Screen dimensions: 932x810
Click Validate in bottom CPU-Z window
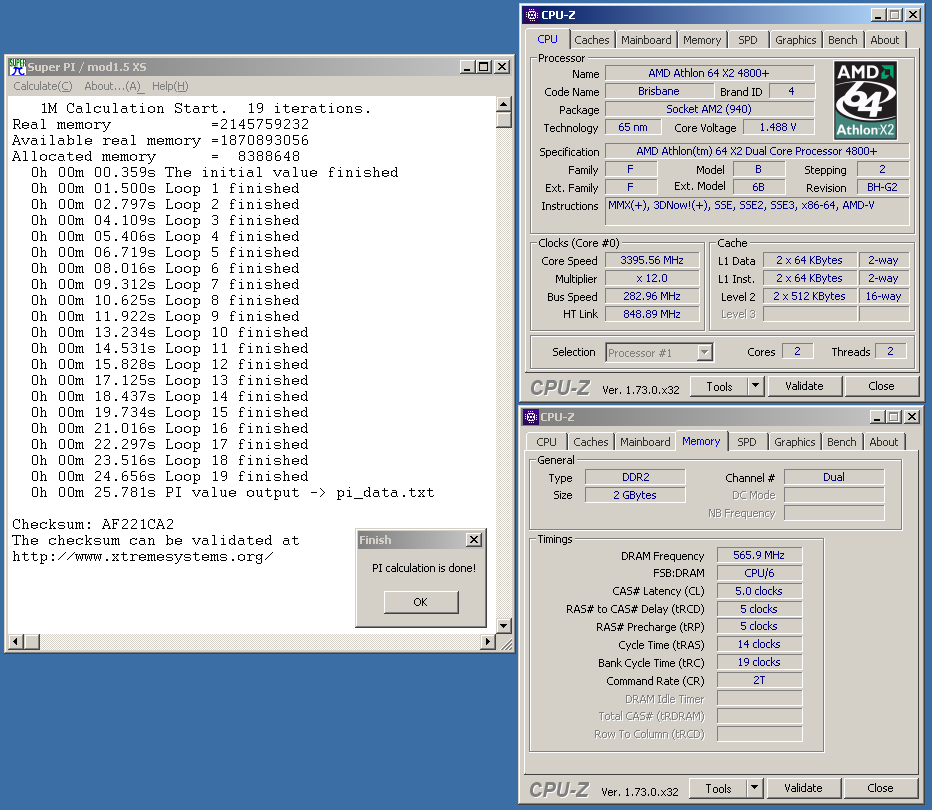pos(803,789)
